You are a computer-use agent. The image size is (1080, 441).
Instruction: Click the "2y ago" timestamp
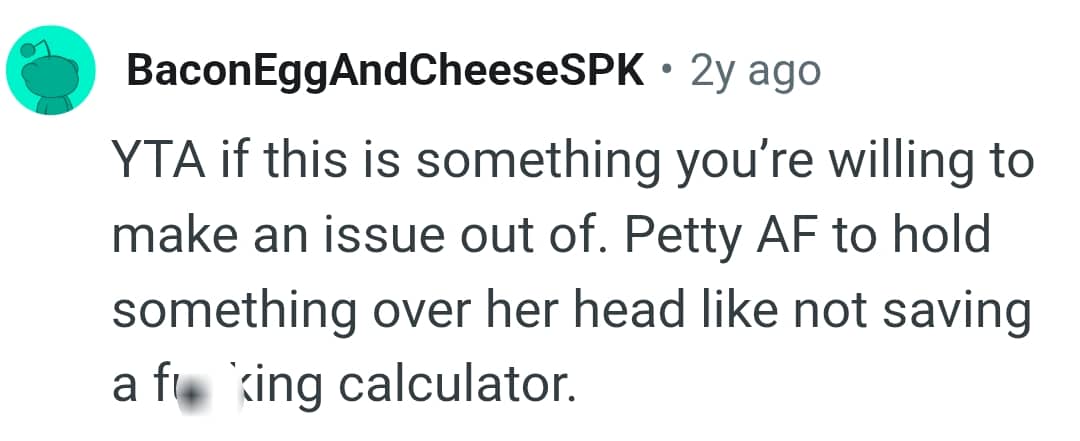click(x=756, y=71)
